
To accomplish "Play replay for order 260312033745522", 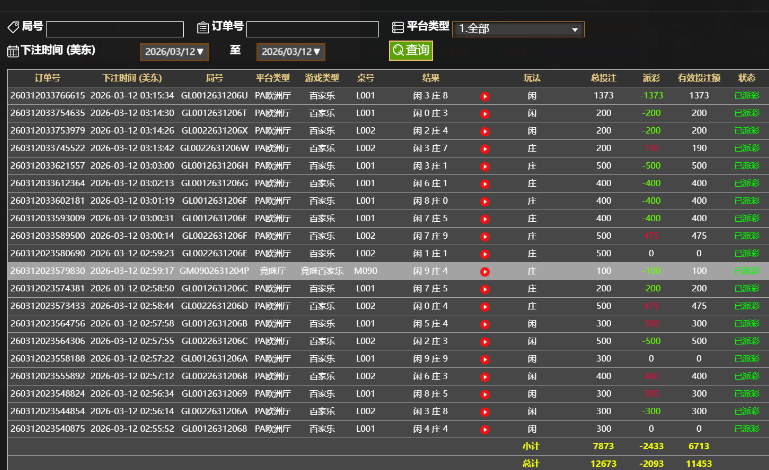I will coord(485,149).
